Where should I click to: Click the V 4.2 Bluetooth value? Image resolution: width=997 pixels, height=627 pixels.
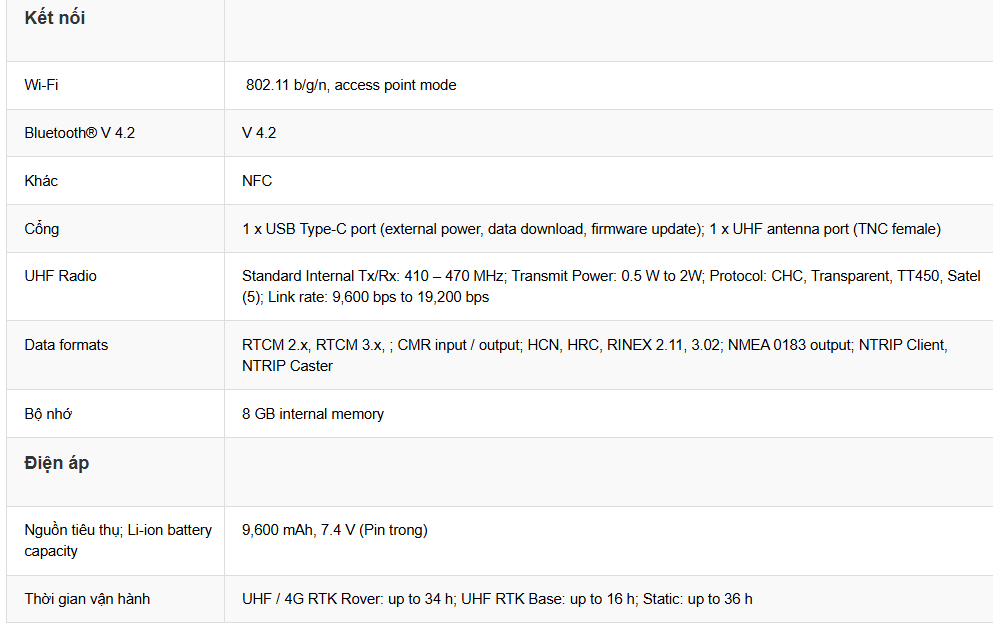tap(259, 133)
